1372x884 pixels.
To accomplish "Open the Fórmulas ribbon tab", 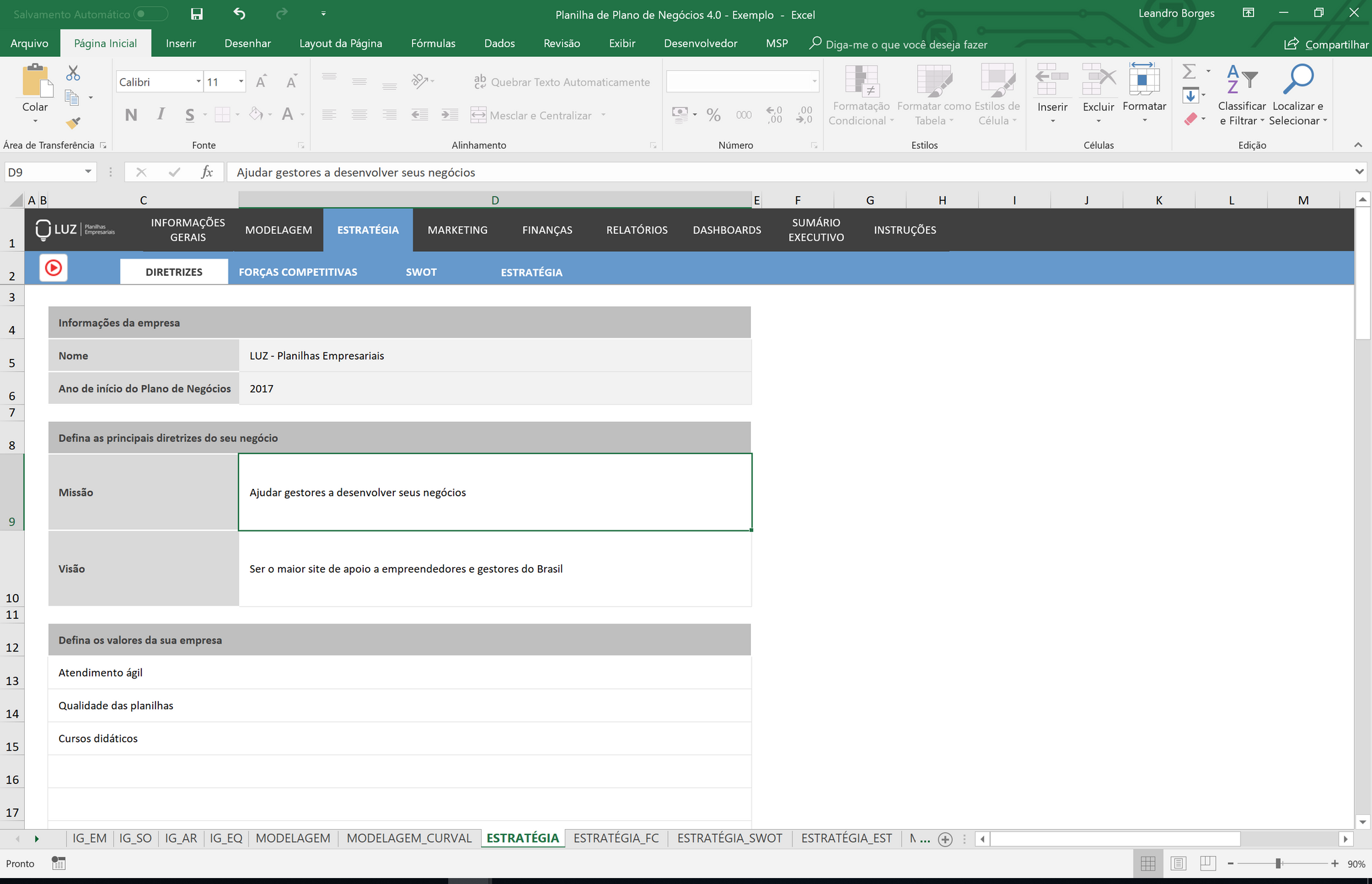I will click(433, 44).
